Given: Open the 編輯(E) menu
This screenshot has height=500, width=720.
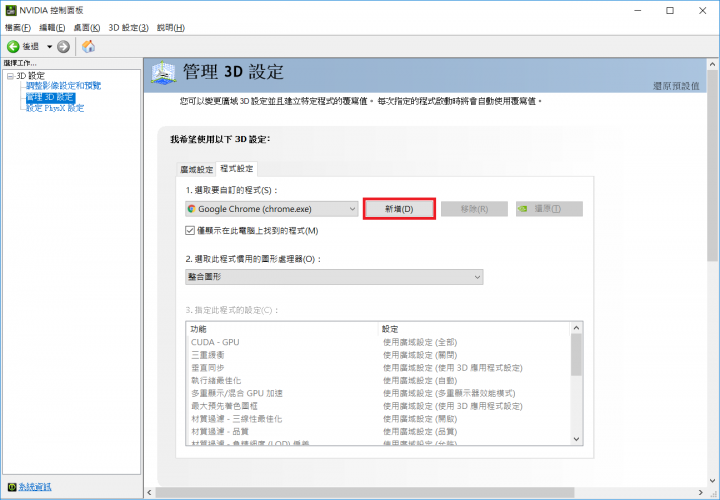Looking at the screenshot, I should point(52,28).
